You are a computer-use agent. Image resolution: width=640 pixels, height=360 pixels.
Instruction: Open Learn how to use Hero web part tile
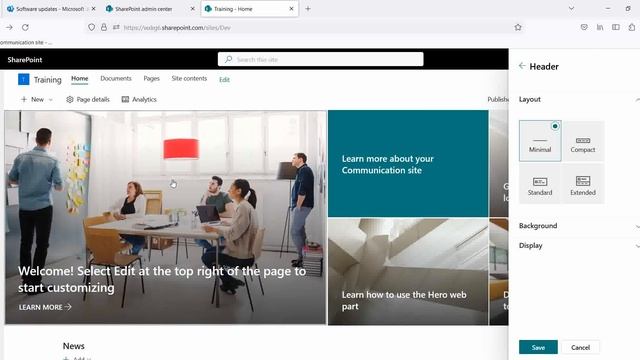pyautogui.click(x=408, y=271)
